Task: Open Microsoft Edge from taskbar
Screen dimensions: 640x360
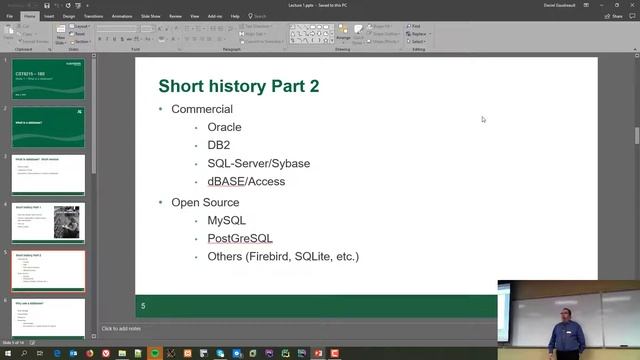Action: pyautogui.click(x=57, y=353)
